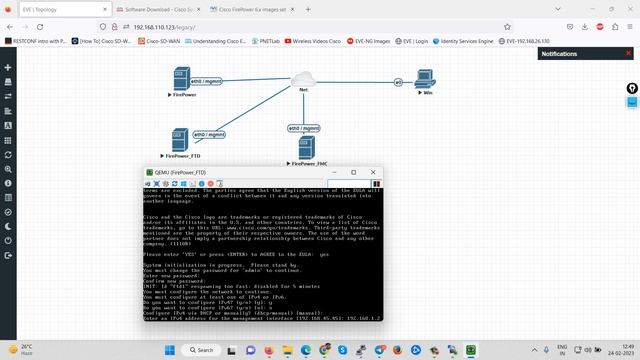Select the FirePower_FTD node icon

(x=180, y=140)
